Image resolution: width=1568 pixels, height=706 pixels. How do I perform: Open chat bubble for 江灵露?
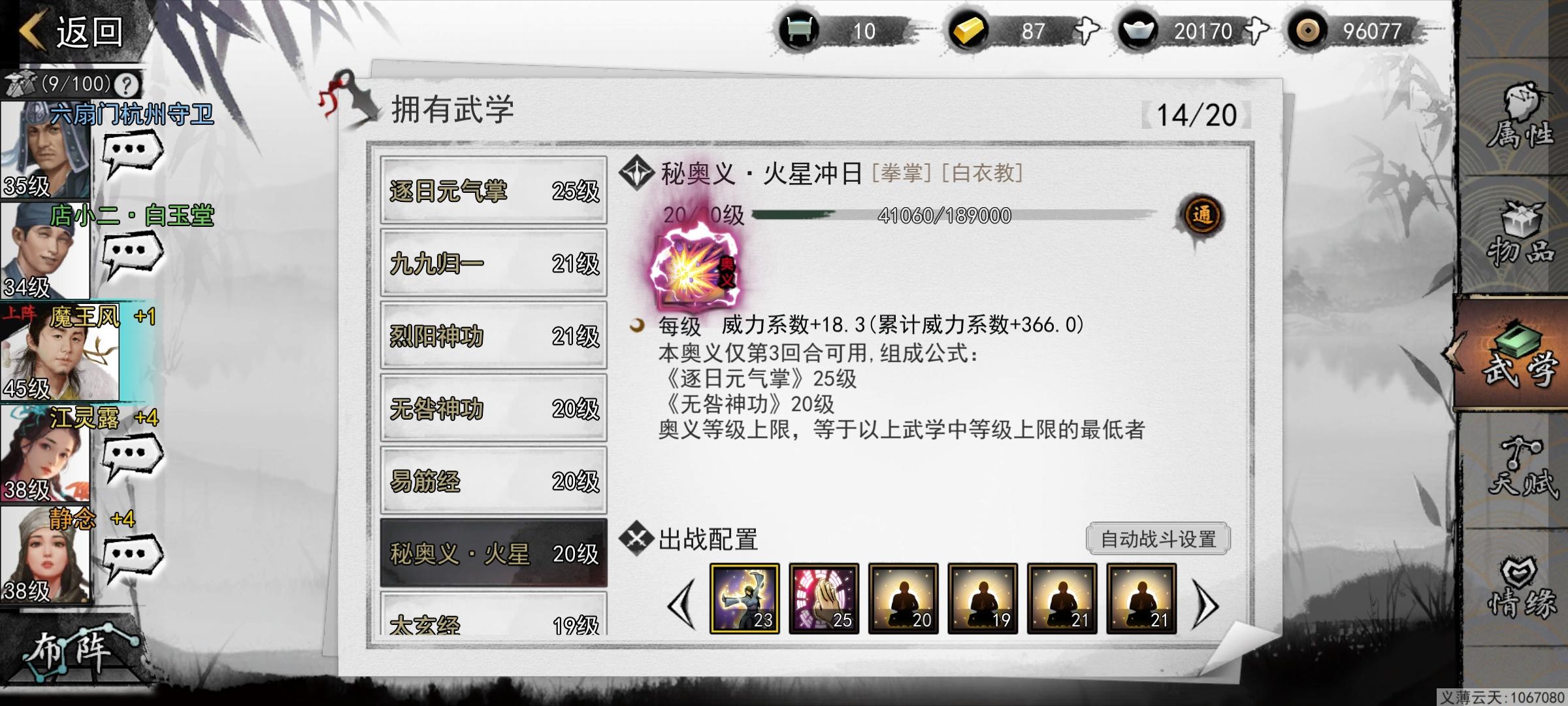[133, 456]
